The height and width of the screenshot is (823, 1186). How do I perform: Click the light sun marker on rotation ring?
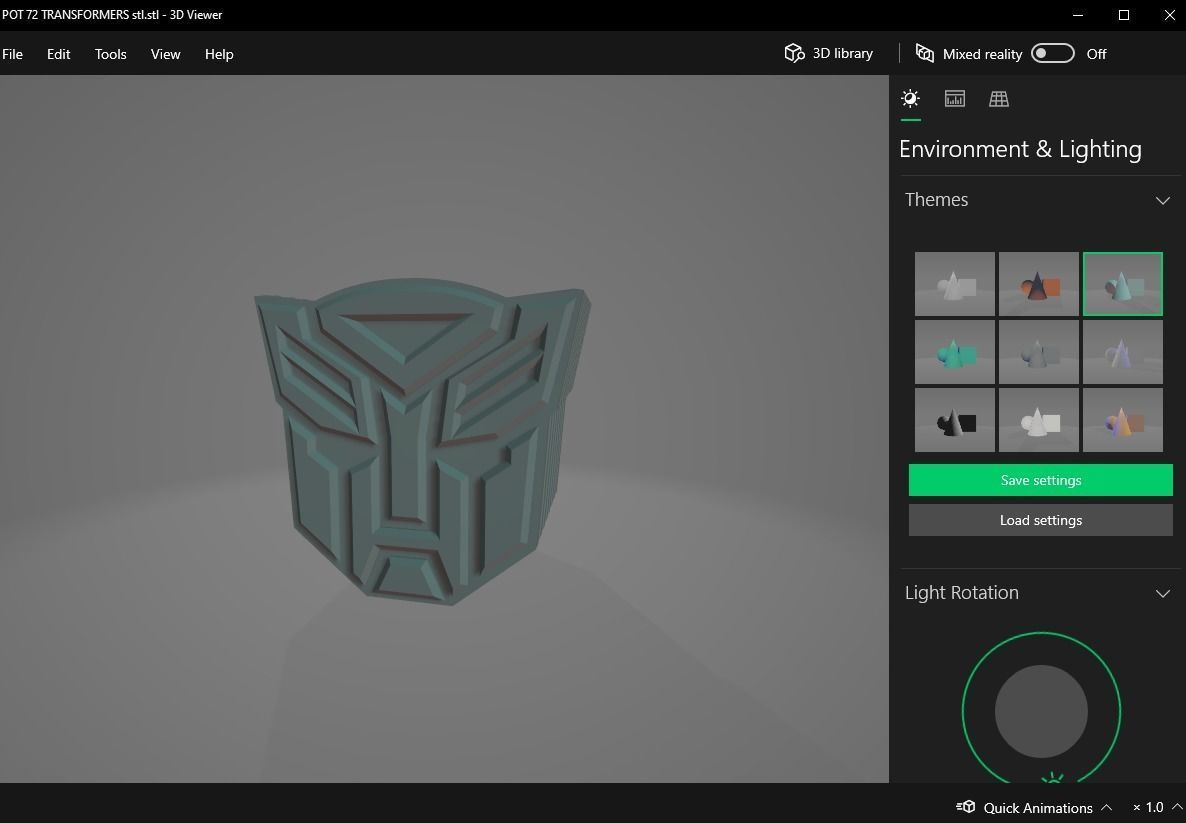click(x=1052, y=778)
